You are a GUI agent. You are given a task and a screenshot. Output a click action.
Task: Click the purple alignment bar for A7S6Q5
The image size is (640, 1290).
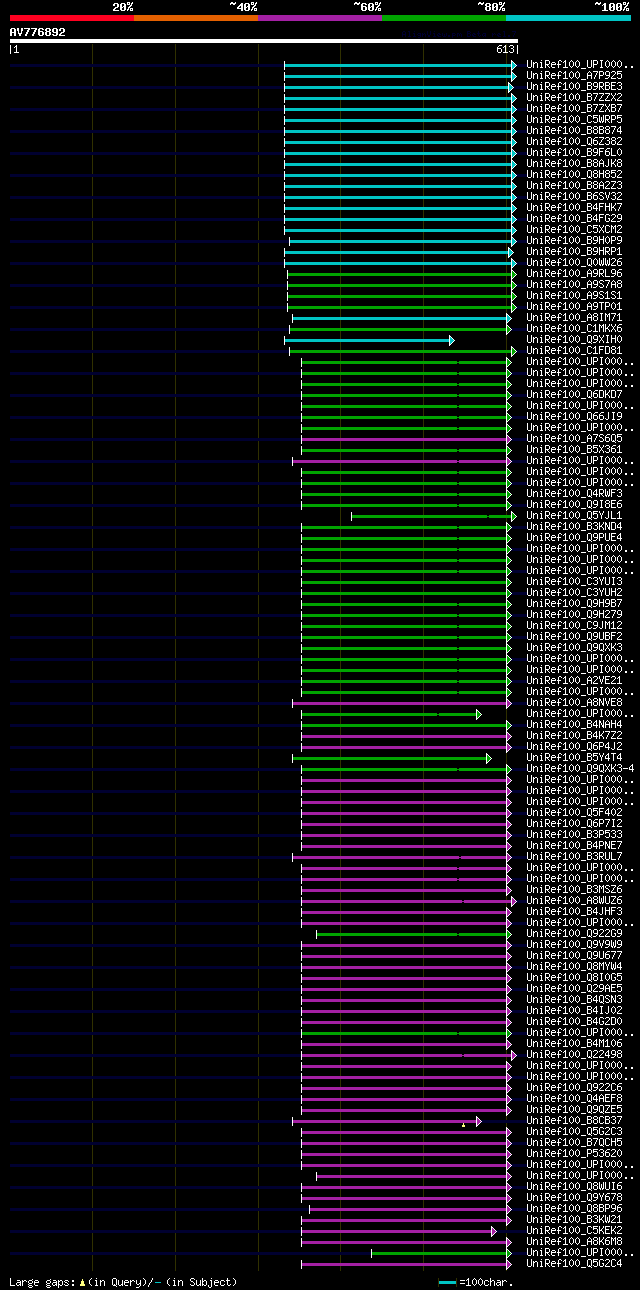[x=406, y=439]
